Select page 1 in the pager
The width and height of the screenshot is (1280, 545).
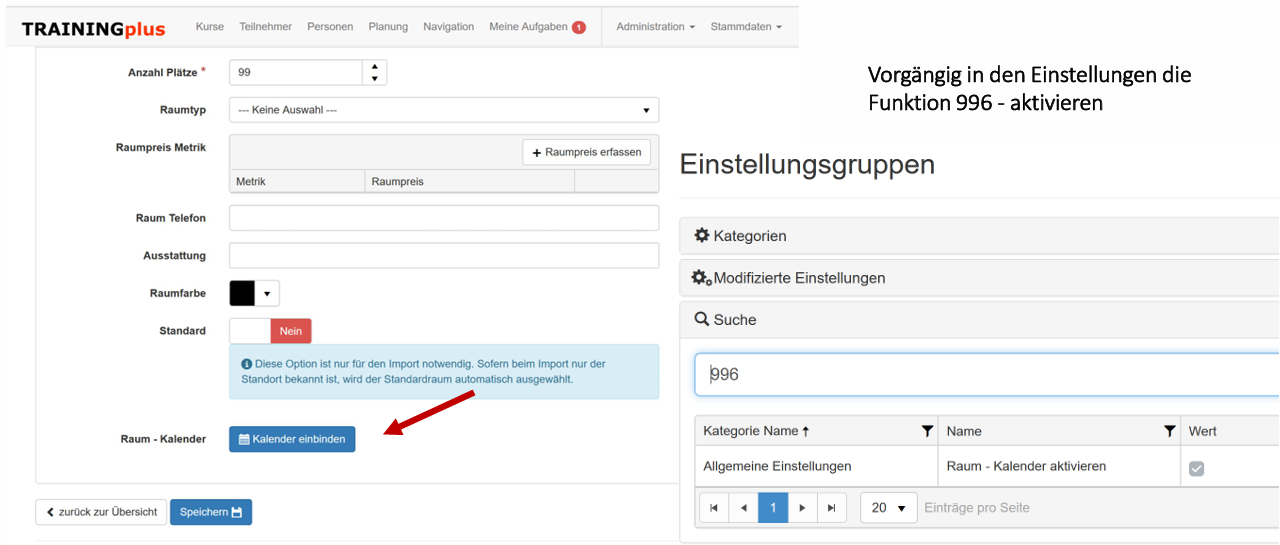(773, 508)
